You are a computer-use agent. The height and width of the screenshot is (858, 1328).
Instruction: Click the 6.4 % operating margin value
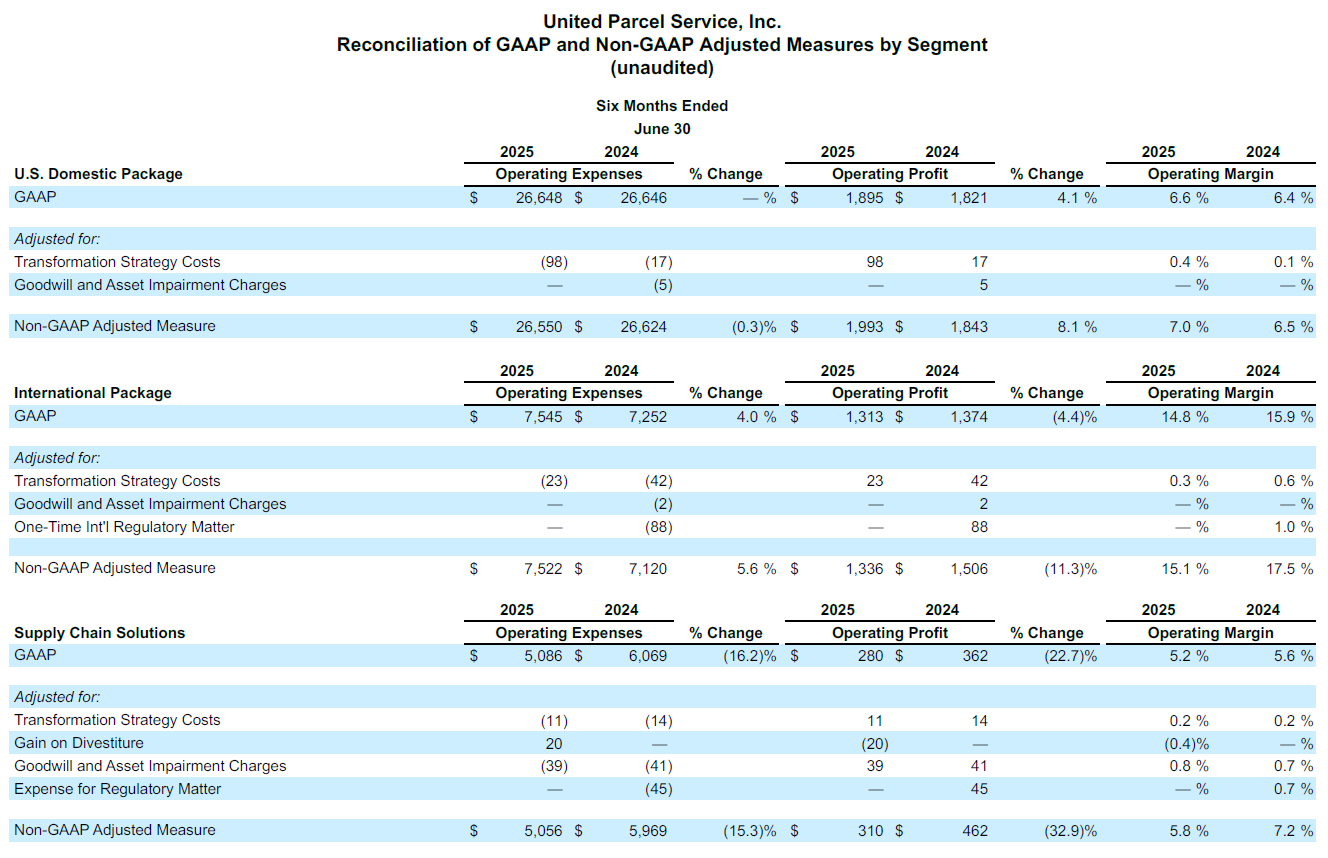click(x=1293, y=198)
